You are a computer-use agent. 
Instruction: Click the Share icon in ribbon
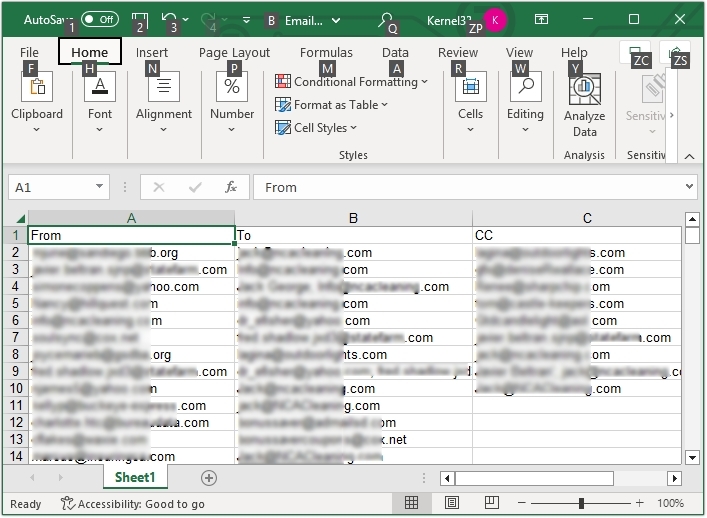(x=675, y=53)
